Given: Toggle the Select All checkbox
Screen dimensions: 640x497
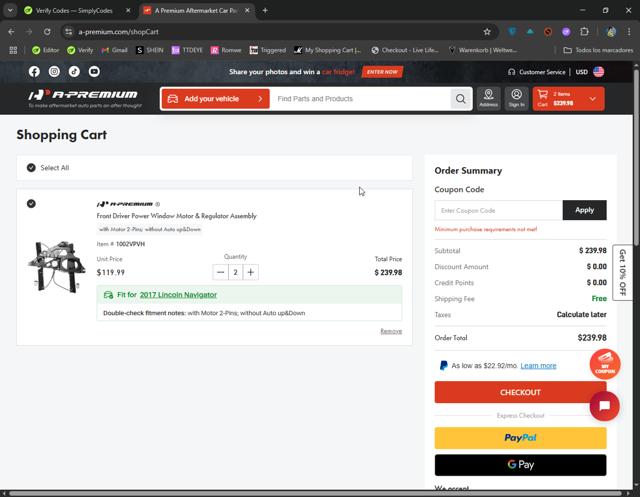Looking at the screenshot, I should coord(31,168).
